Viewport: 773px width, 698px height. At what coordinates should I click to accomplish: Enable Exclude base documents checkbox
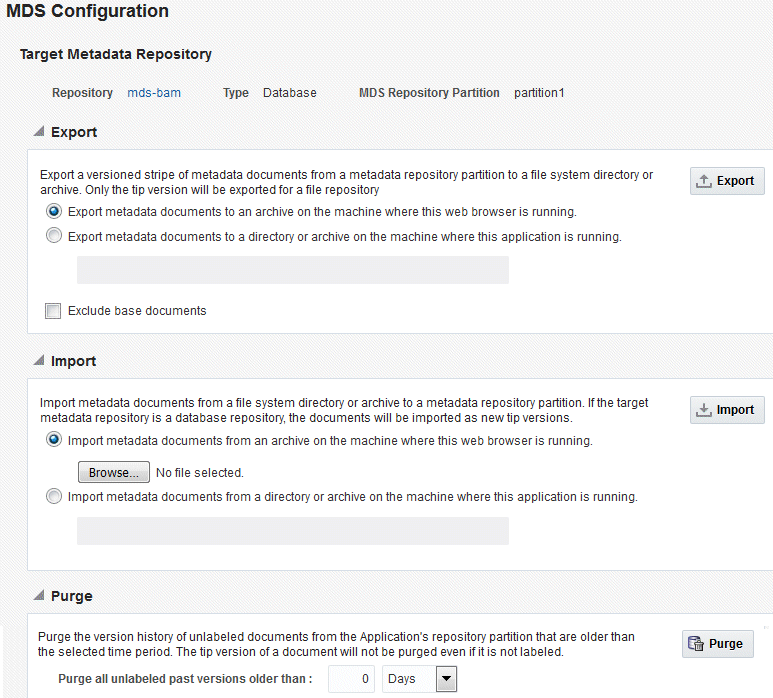pos(53,311)
